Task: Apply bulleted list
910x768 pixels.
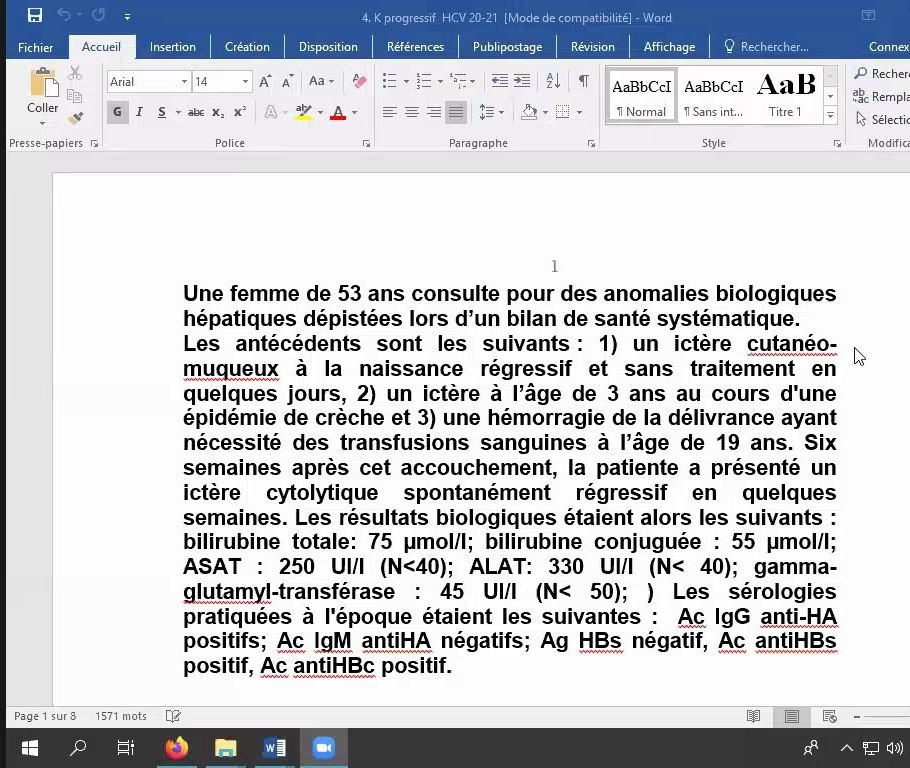Action: point(389,81)
